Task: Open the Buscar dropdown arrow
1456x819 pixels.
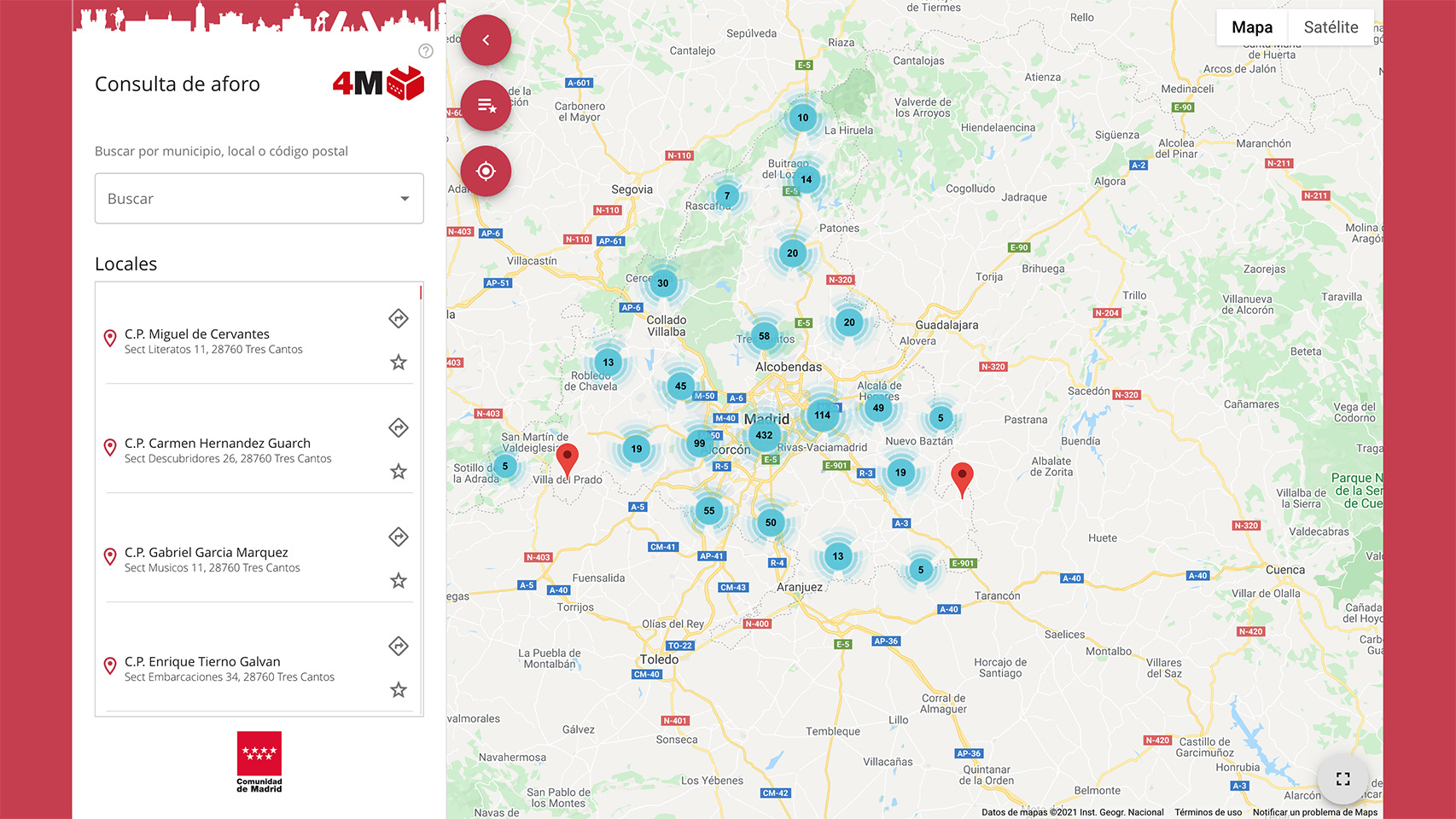Action: (405, 198)
